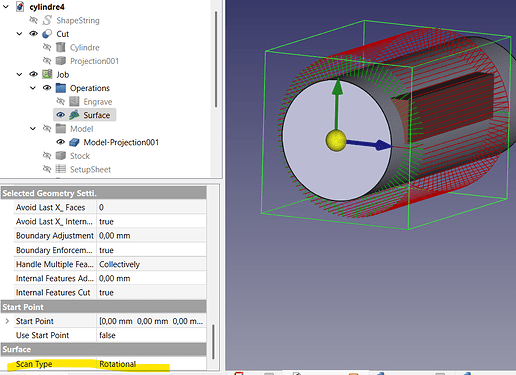The height and width of the screenshot is (375, 516).
Task: Select the Operations folder icon
Action: pyautogui.click(x=61, y=88)
